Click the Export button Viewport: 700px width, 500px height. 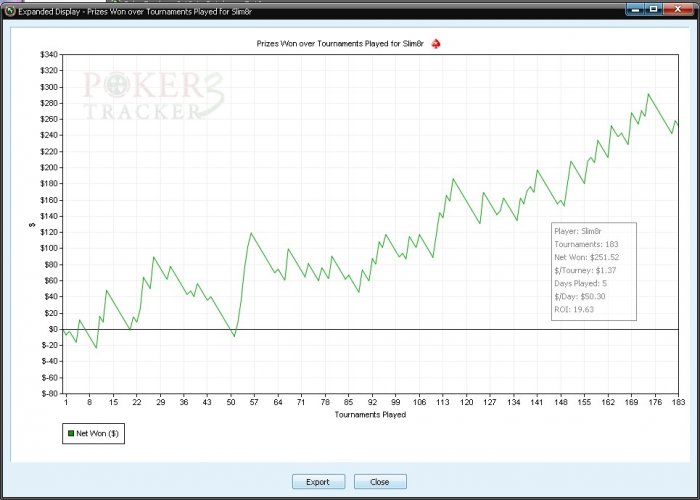click(318, 481)
